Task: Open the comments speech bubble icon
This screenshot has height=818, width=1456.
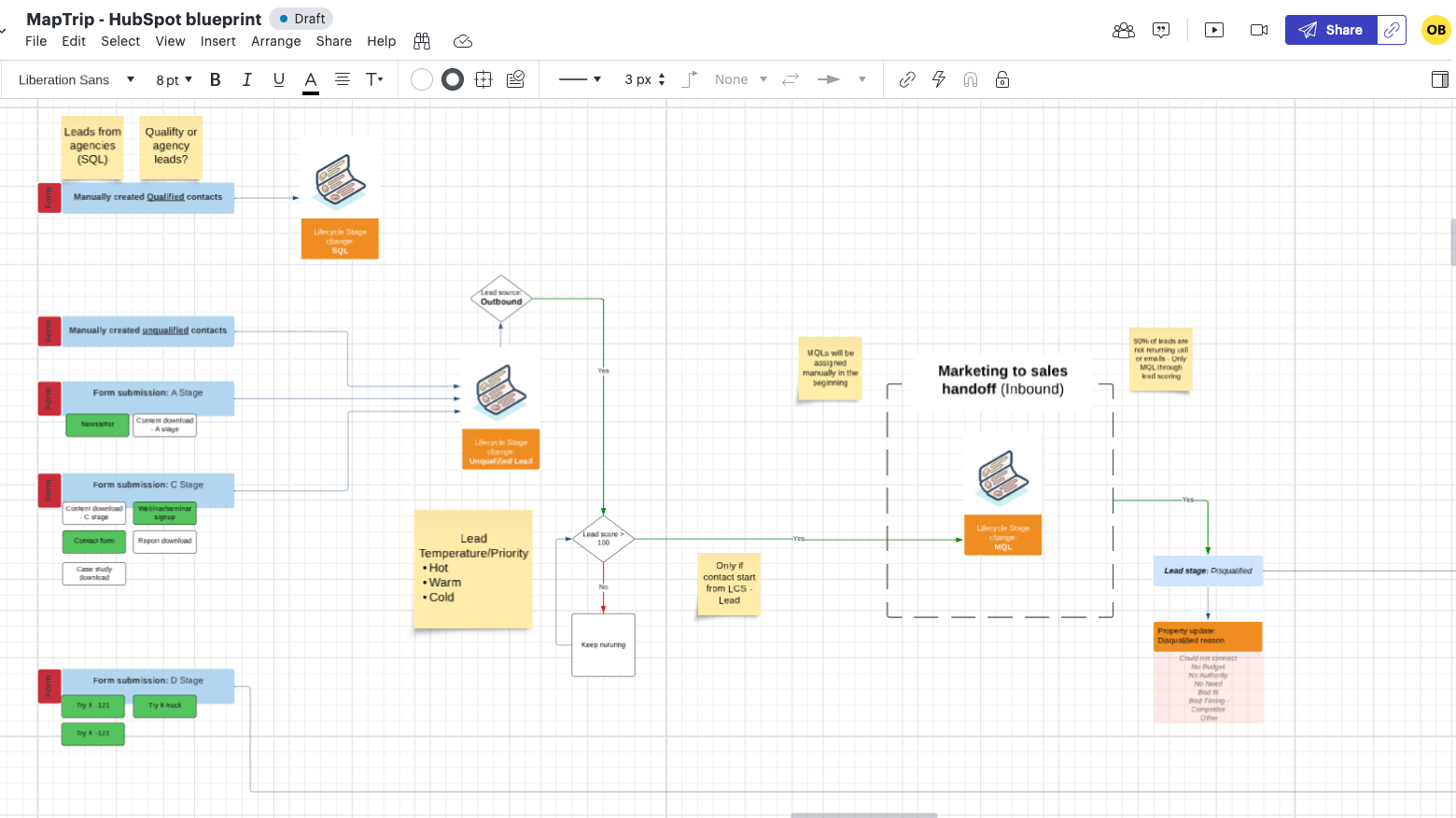Action: tap(1161, 30)
